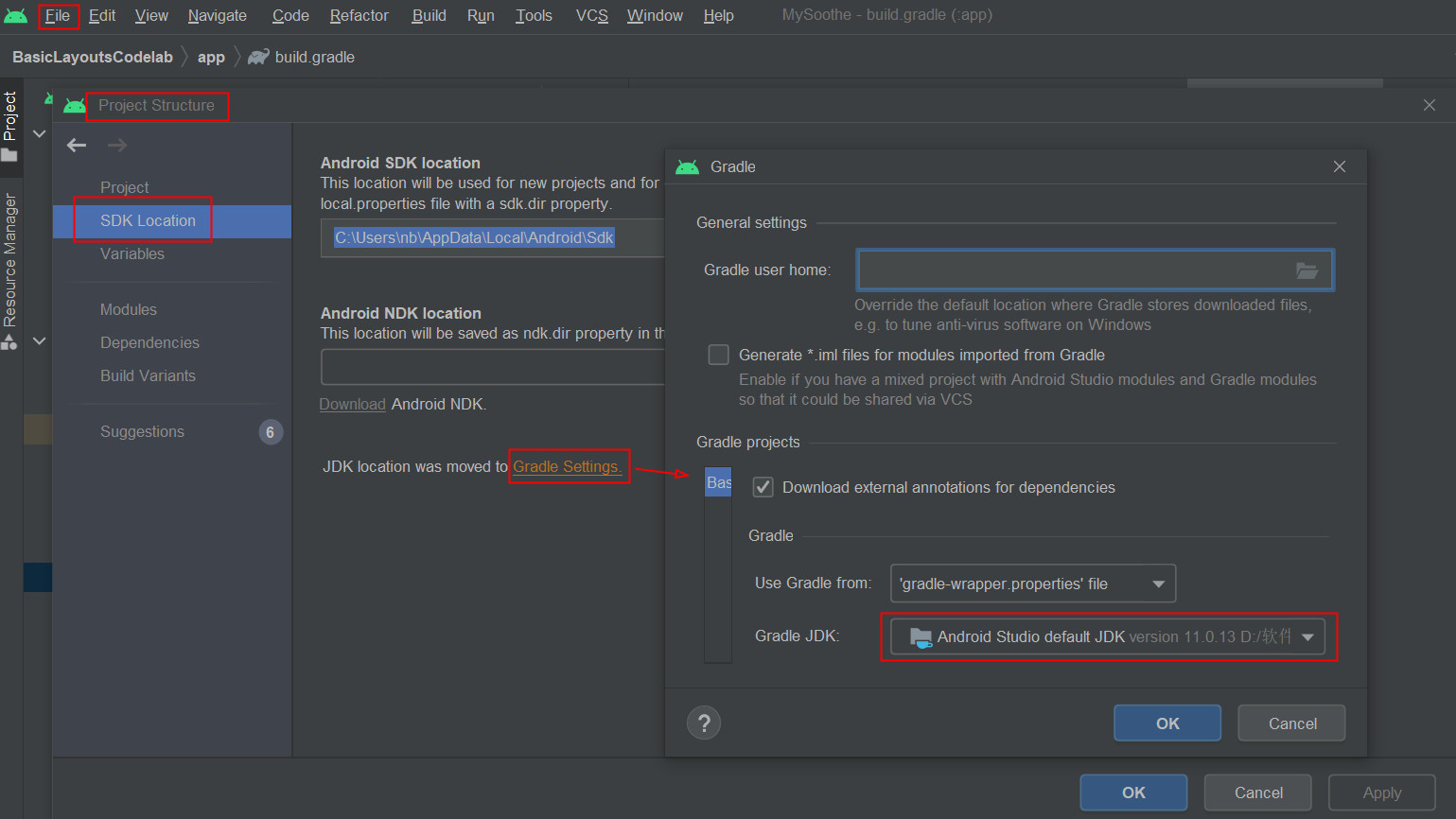Open the Resource Manager side tab
The image size is (1456, 819).
[x=10, y=260]
